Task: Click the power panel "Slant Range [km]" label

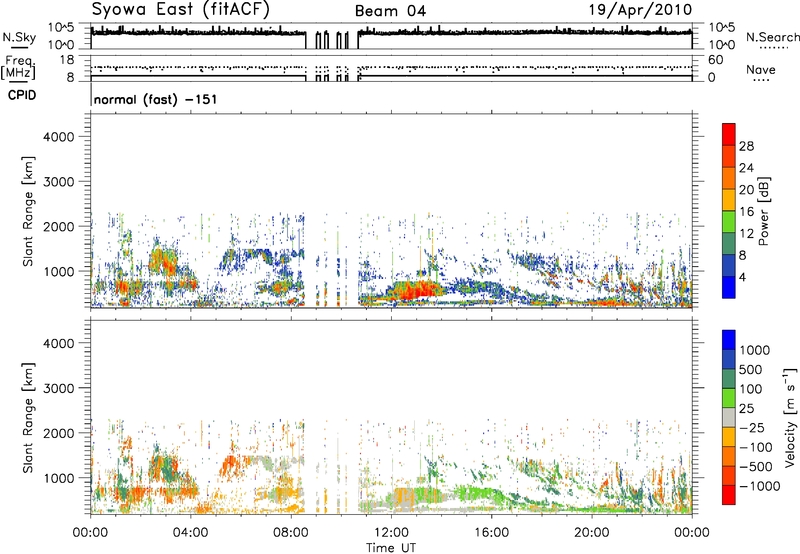Action: [x=28, y=211]
